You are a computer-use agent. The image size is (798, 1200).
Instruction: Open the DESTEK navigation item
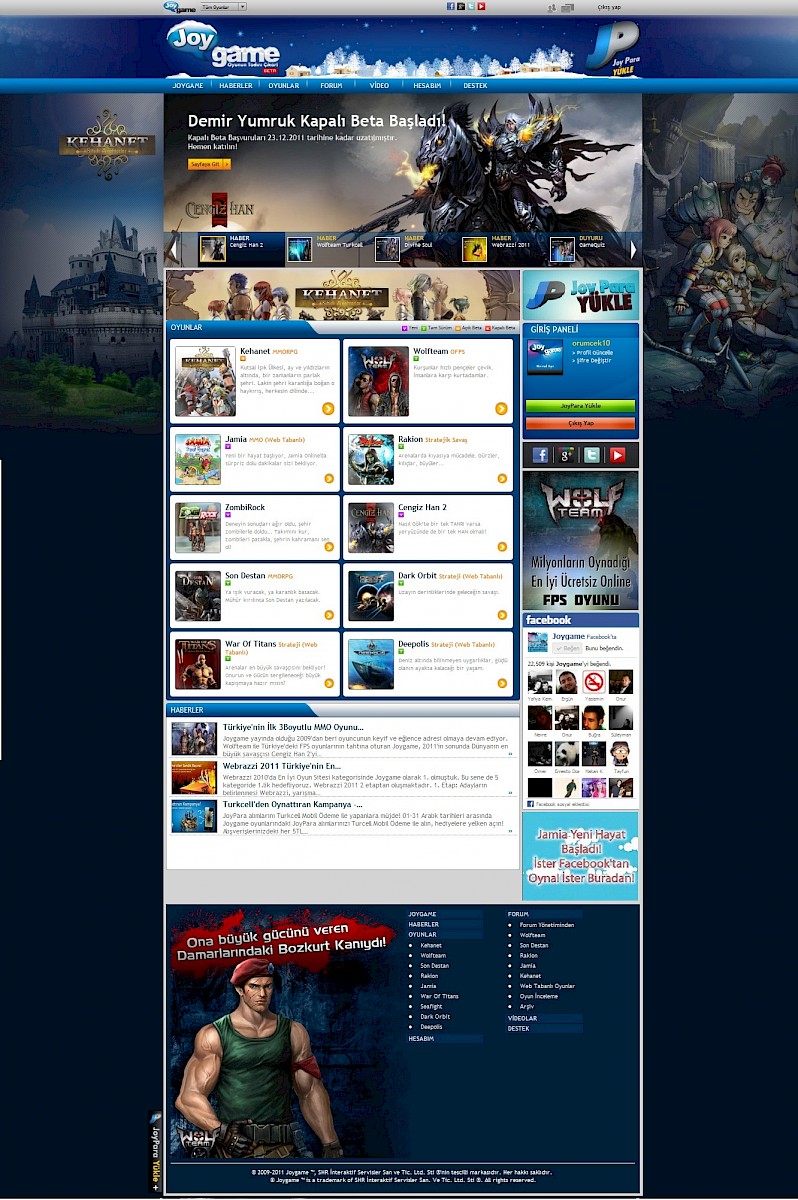[475, 86]
